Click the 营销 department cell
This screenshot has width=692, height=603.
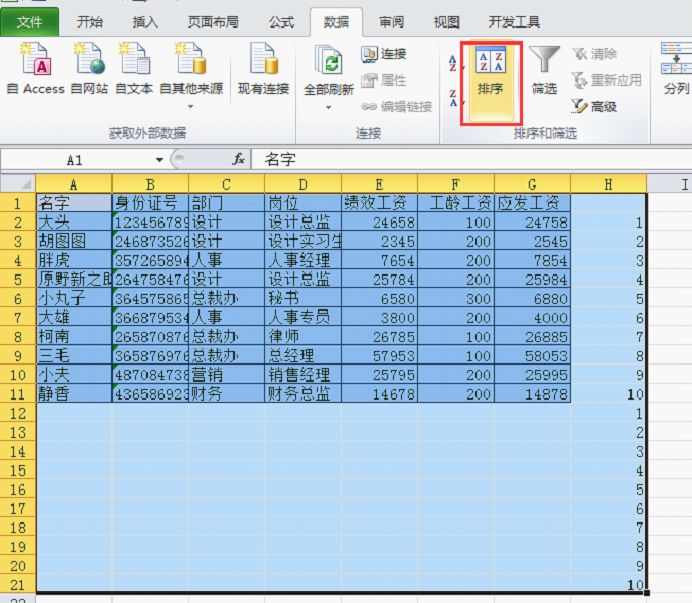point(226,375)
